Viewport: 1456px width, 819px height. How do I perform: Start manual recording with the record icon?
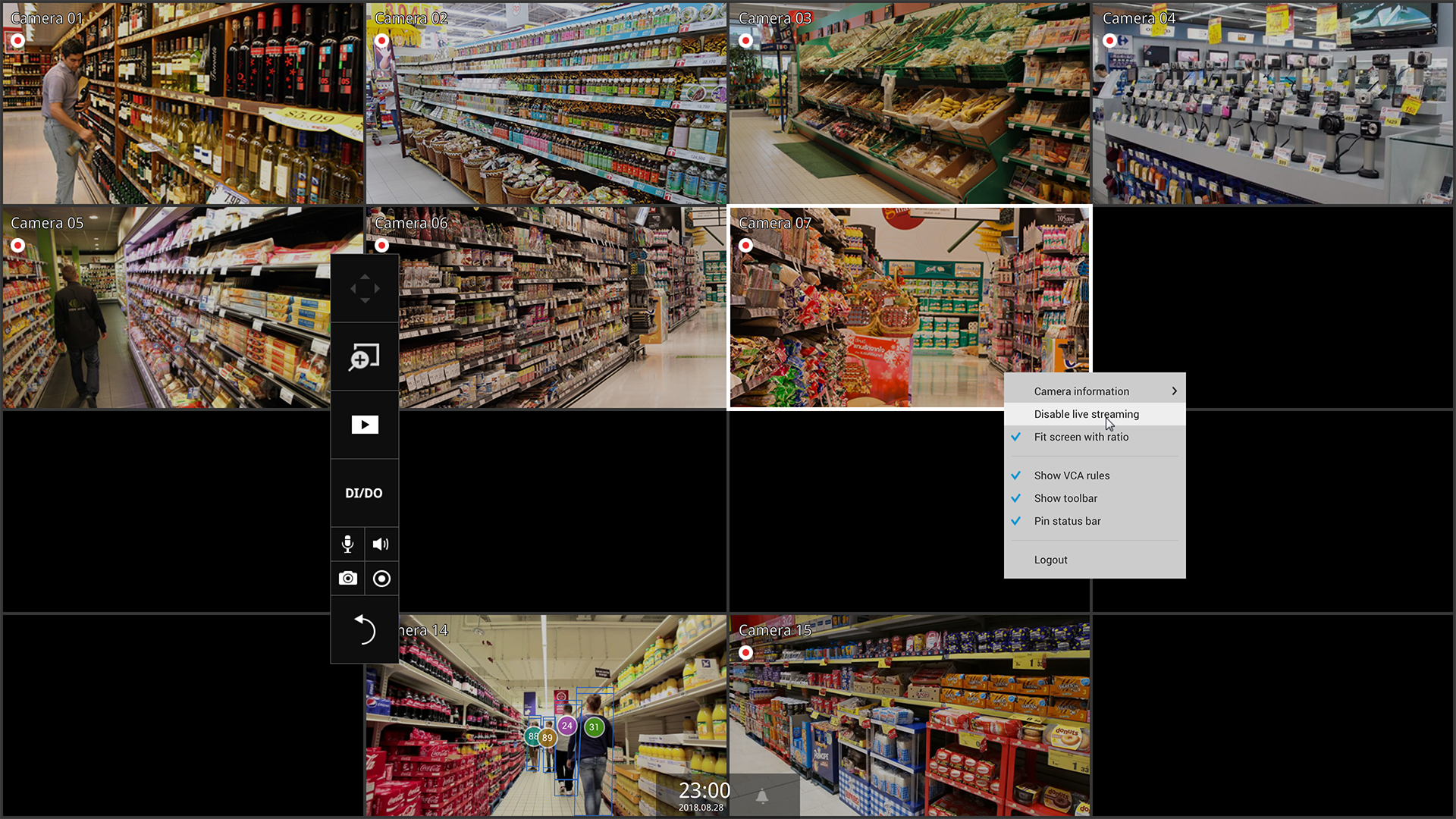pyautogui.click(x=381, y=579)
